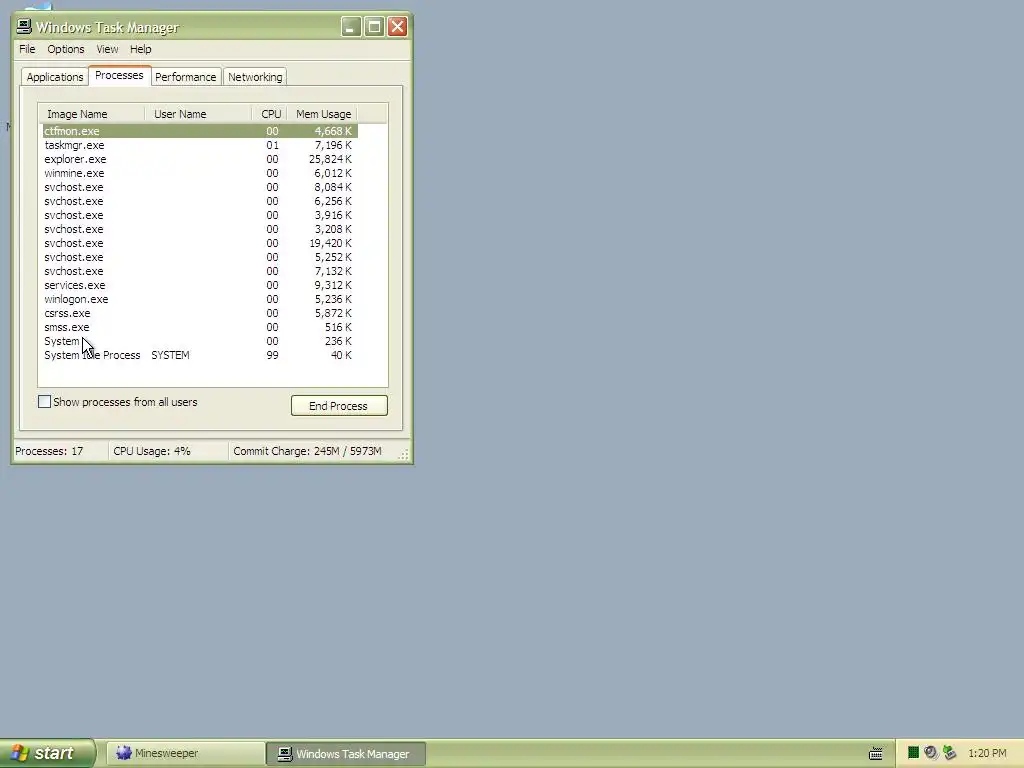Click the Commit Charge status entry
Image resolution: width=1024 pixels, height=768 pixels.
[308, 451]
